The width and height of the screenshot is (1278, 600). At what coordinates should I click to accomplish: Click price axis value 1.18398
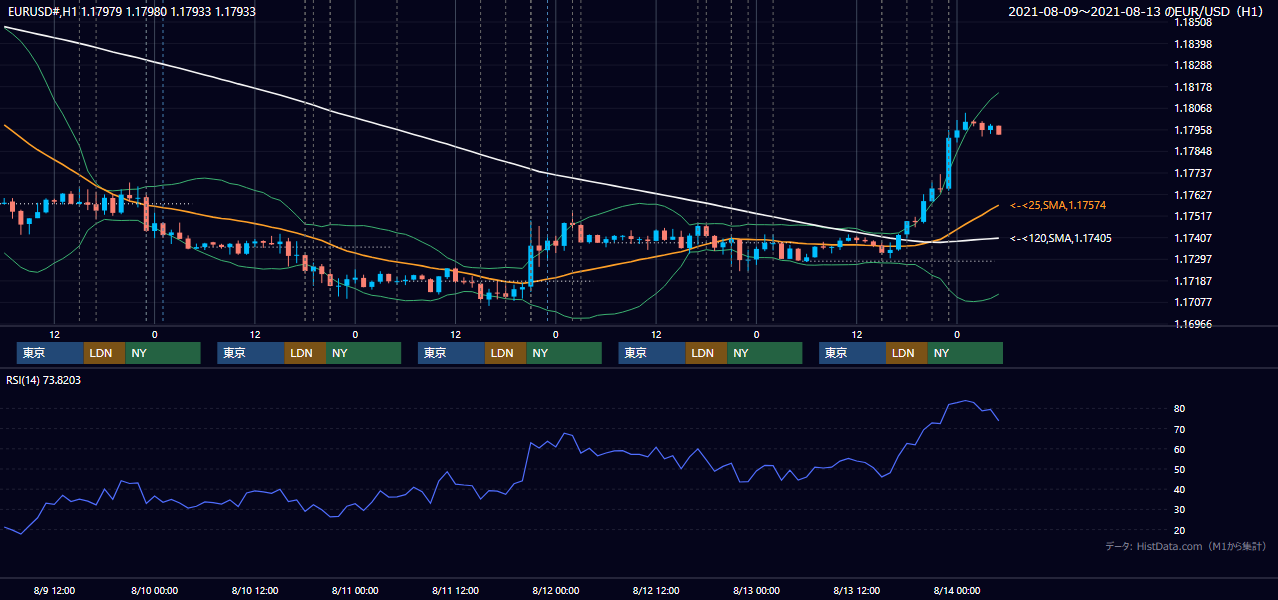(1193, 44)
